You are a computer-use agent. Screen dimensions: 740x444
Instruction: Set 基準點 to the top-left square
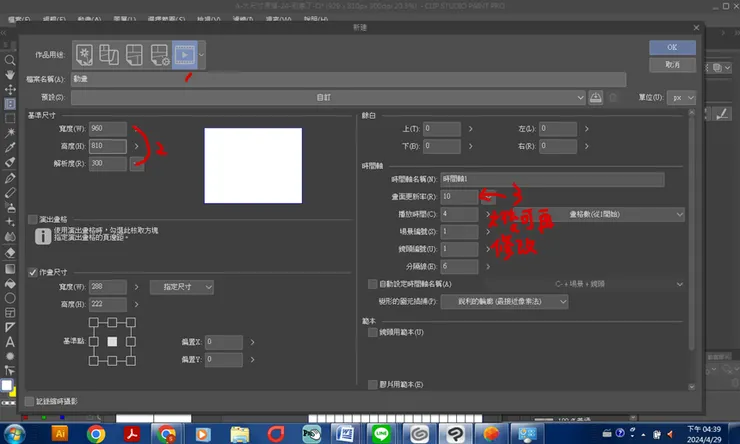93,322
